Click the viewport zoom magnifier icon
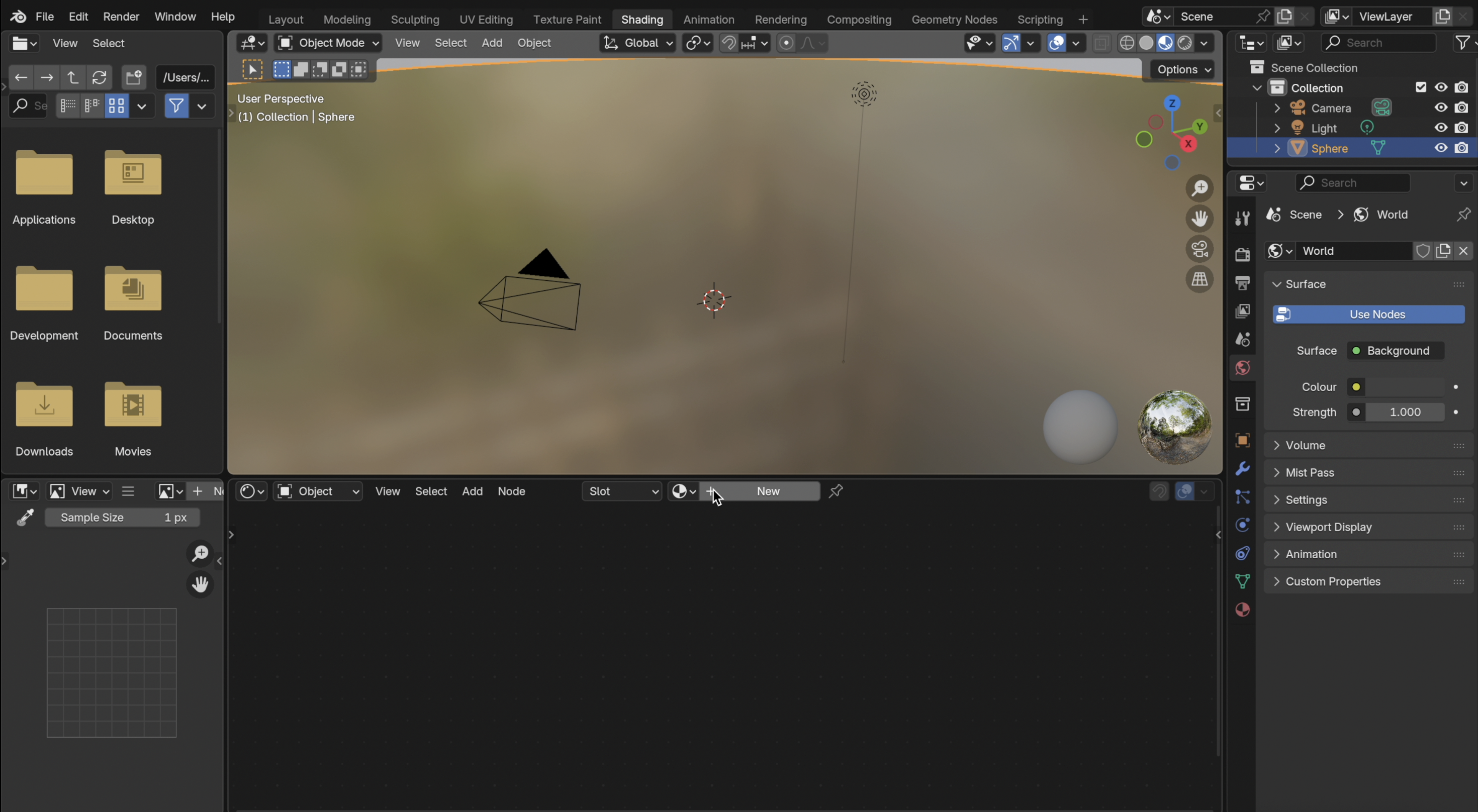The height and width of the screenshot is (812, 1478). 1199,188
